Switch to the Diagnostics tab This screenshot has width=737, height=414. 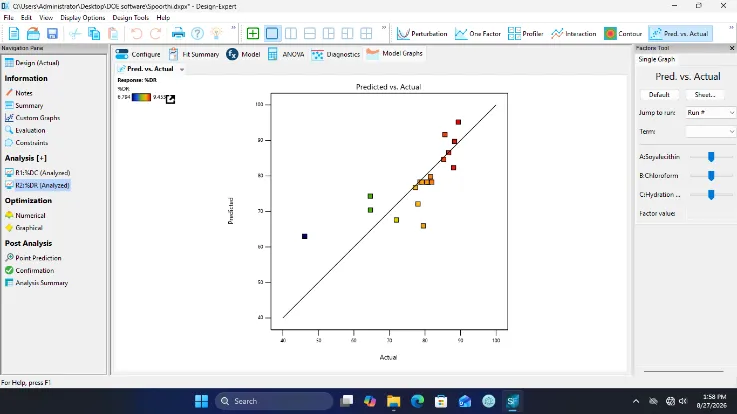click(x=336, y=54)
